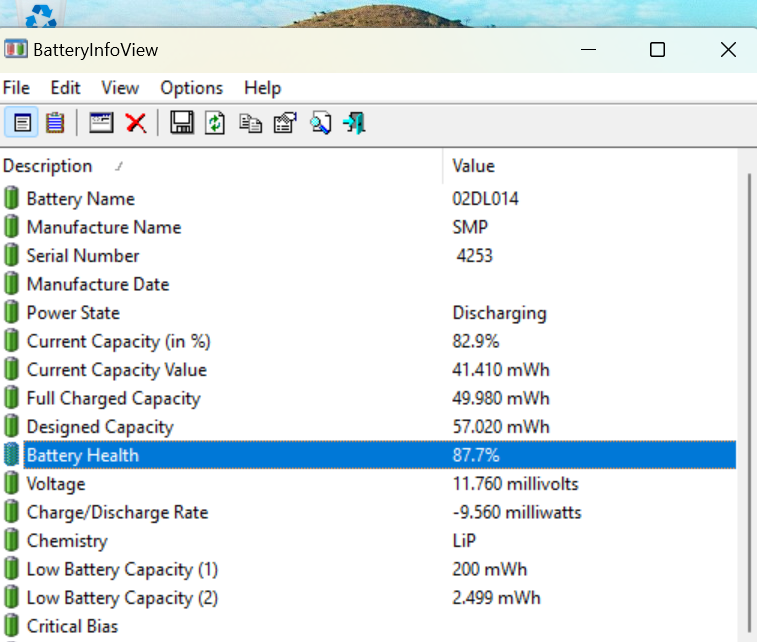
Task: Select the Charge/Discharge Rate row text
Action: (x=117, y=512)
